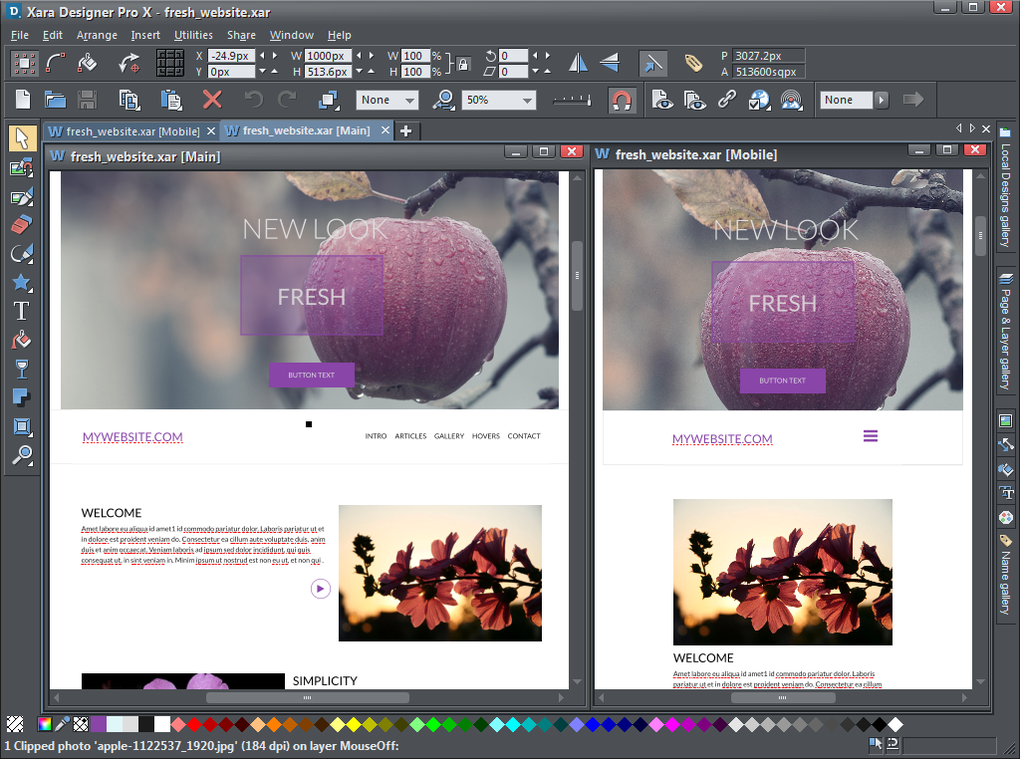The image size is (1020, 759).
Task: Toggle the lock aspect ratio padlock
Action: click(x=463, y=64)
